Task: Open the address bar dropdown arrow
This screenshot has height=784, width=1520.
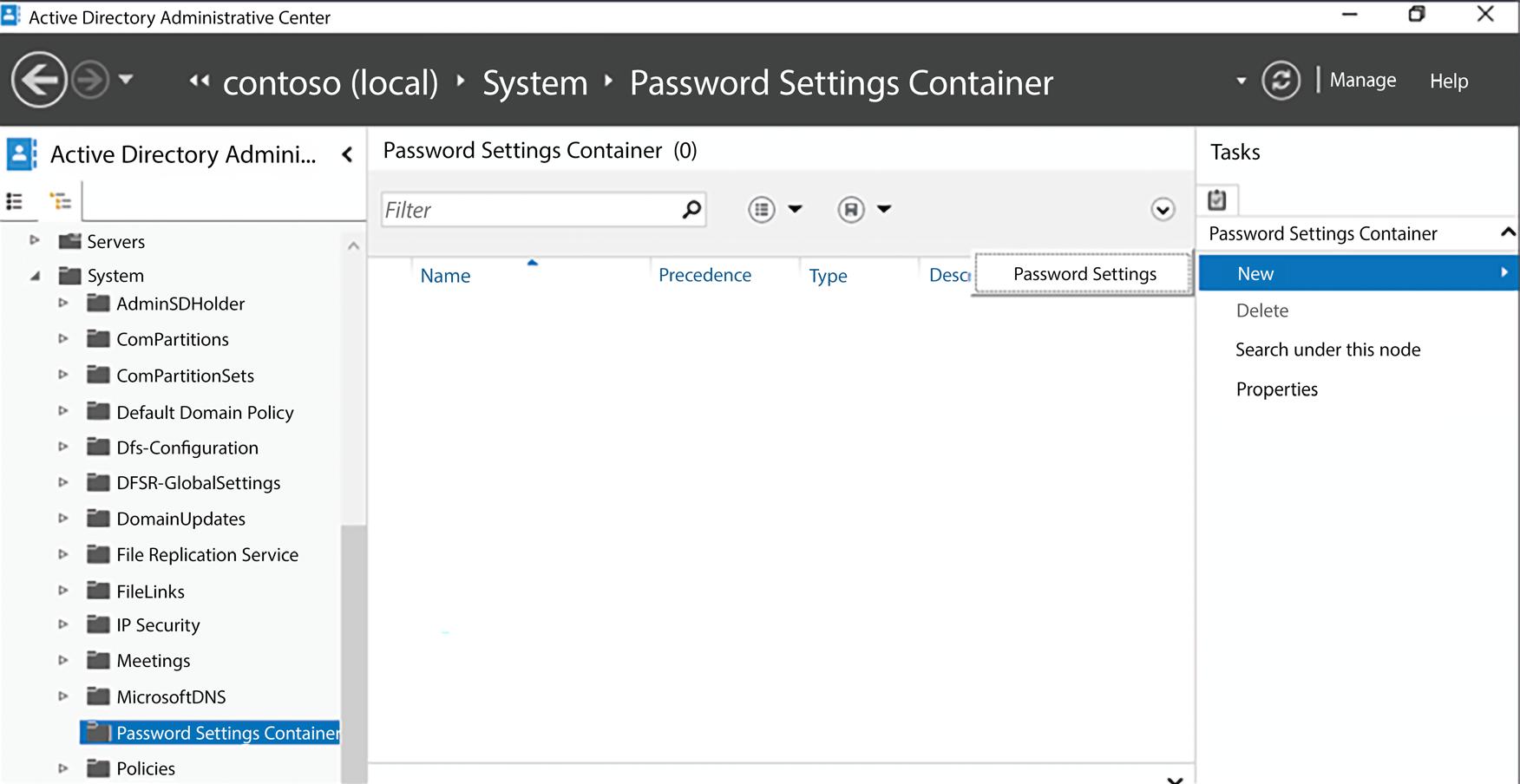Action: click(1242, 81)
